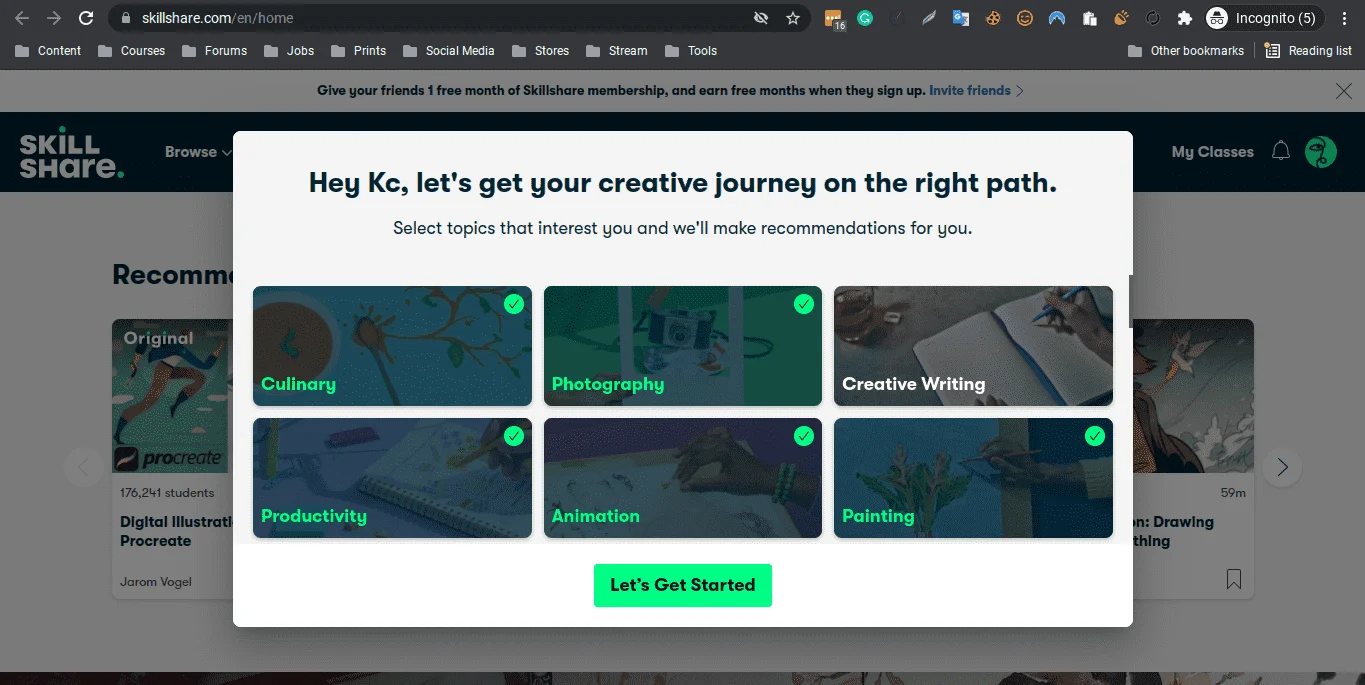Open the Procreate class thumbnail
The image size is (1365, 685).
[x=172, y=397]
